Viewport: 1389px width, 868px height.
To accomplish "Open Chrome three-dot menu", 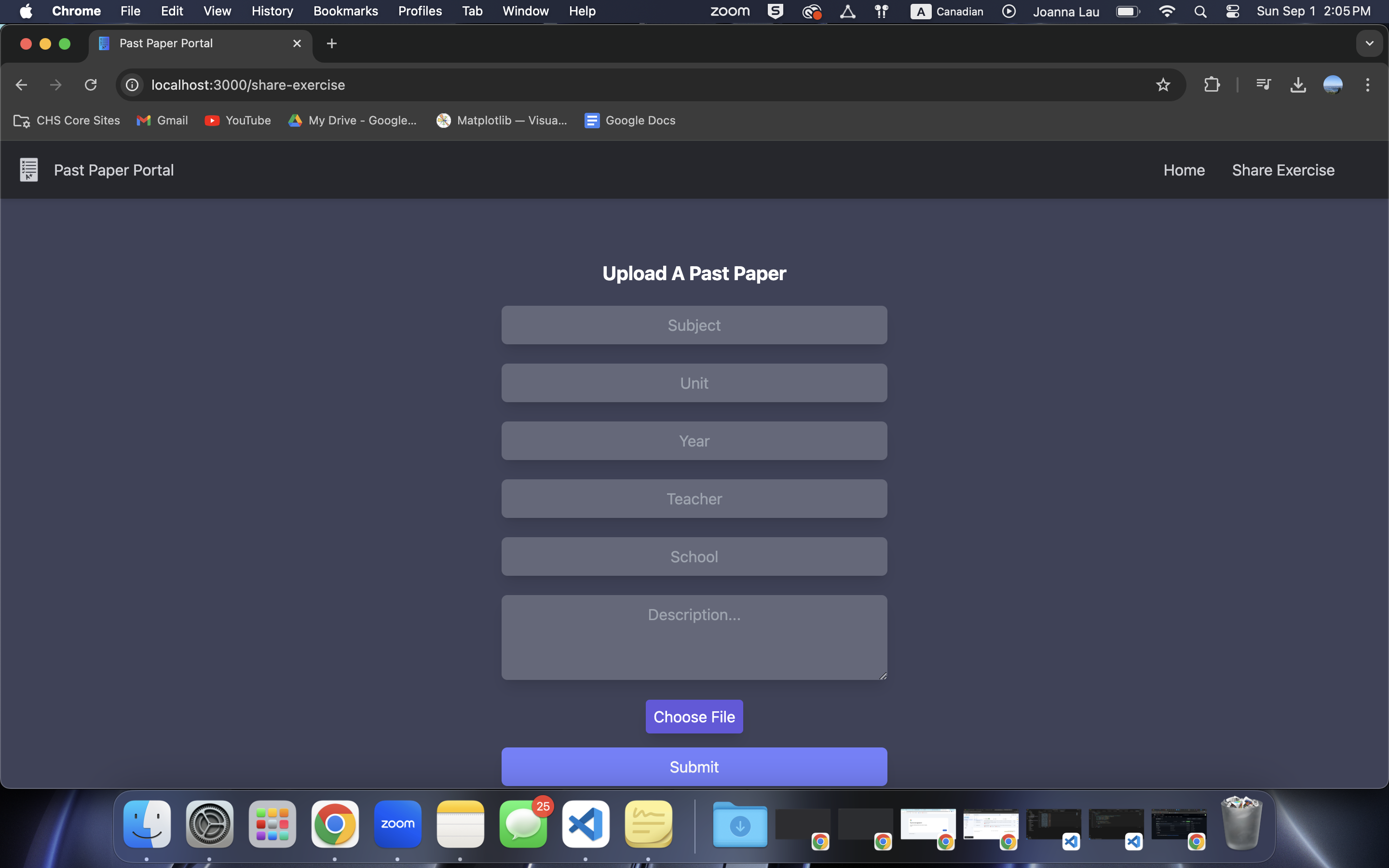I will click(x=1367, y=85).
